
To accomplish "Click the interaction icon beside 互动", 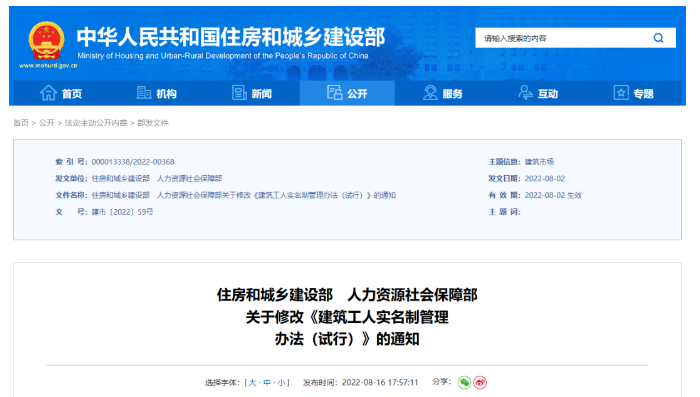I will 525,92.
